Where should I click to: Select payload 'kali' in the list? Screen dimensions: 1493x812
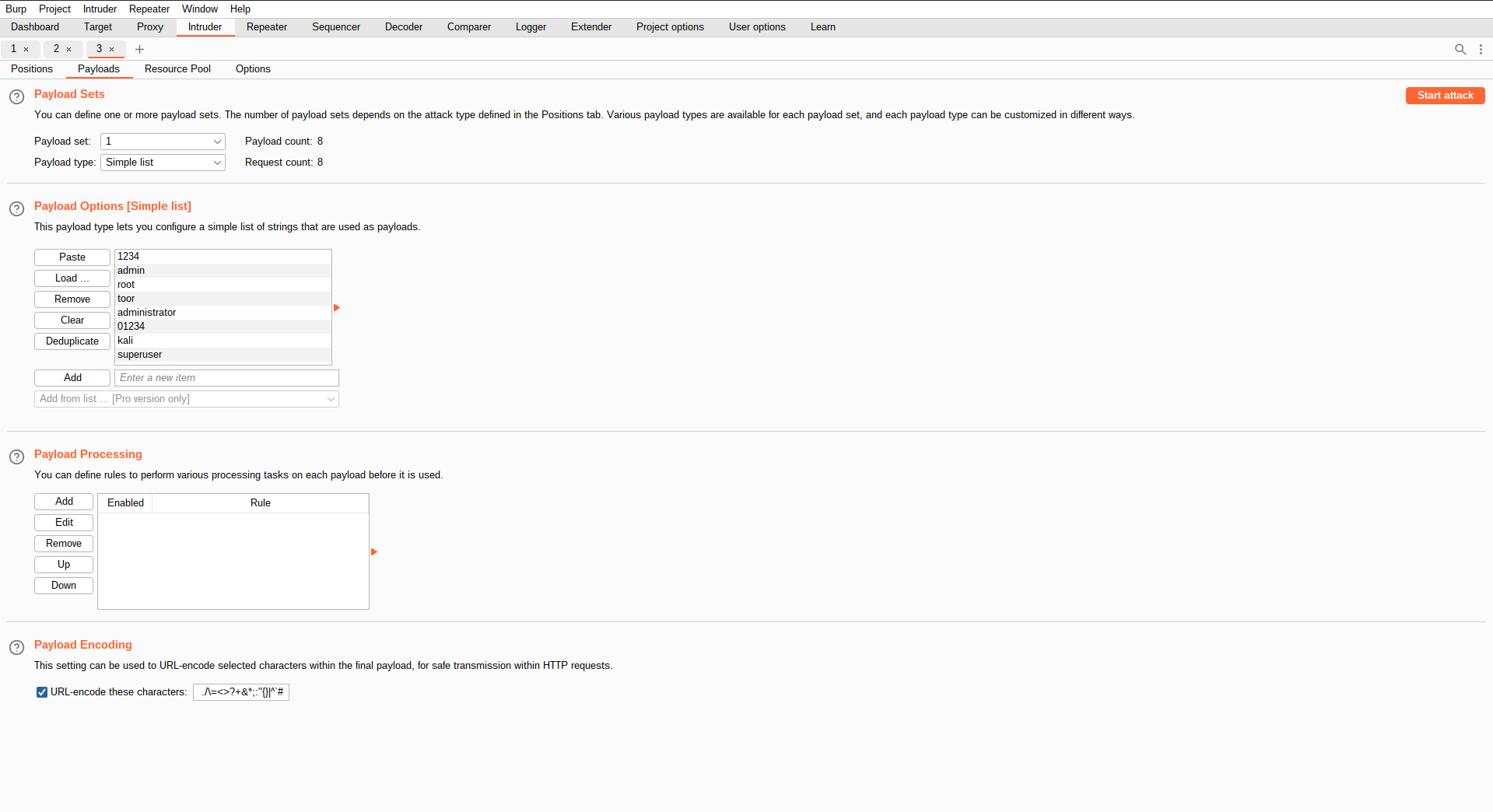223,341
